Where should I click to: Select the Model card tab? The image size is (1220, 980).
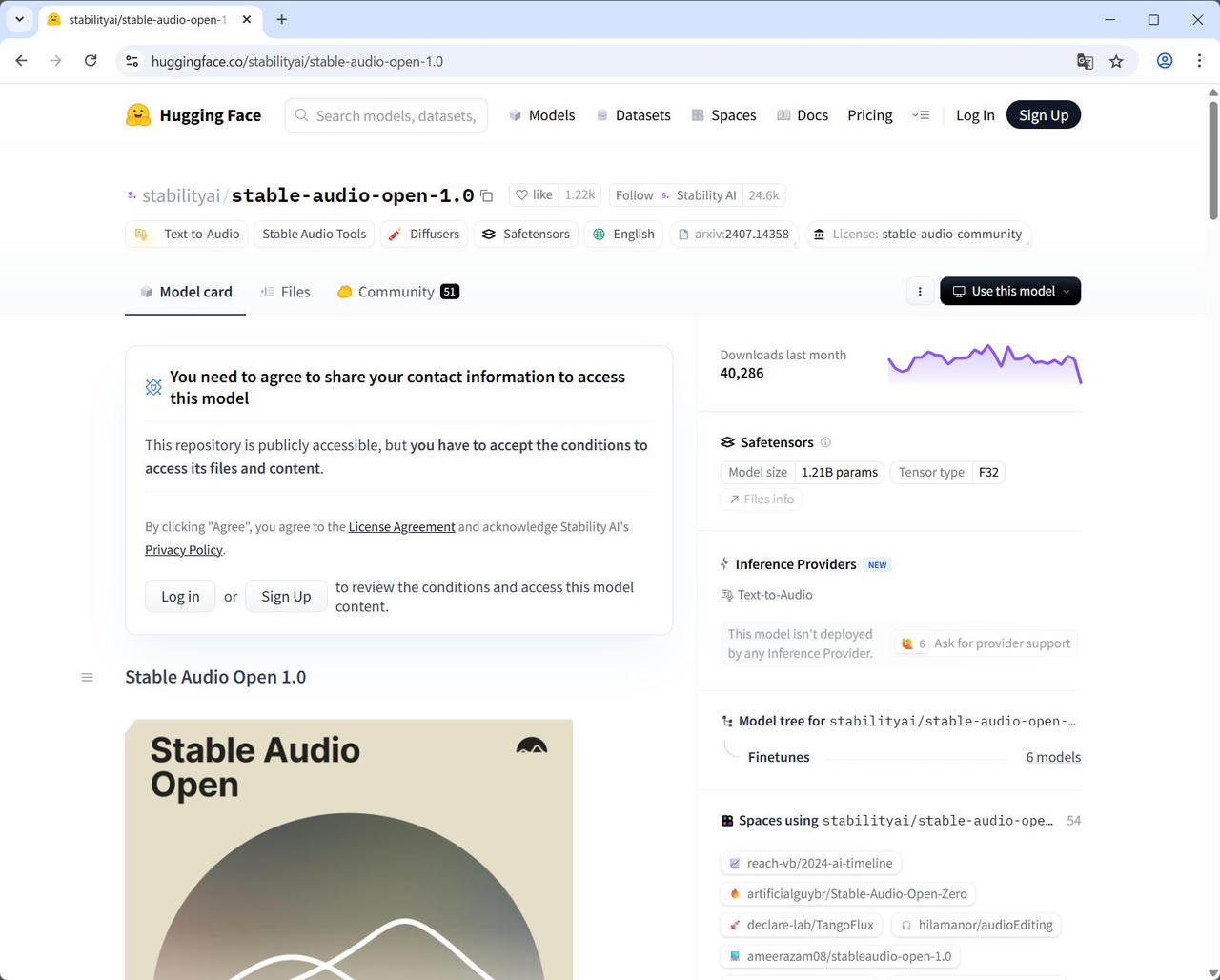tap(186, 292)
